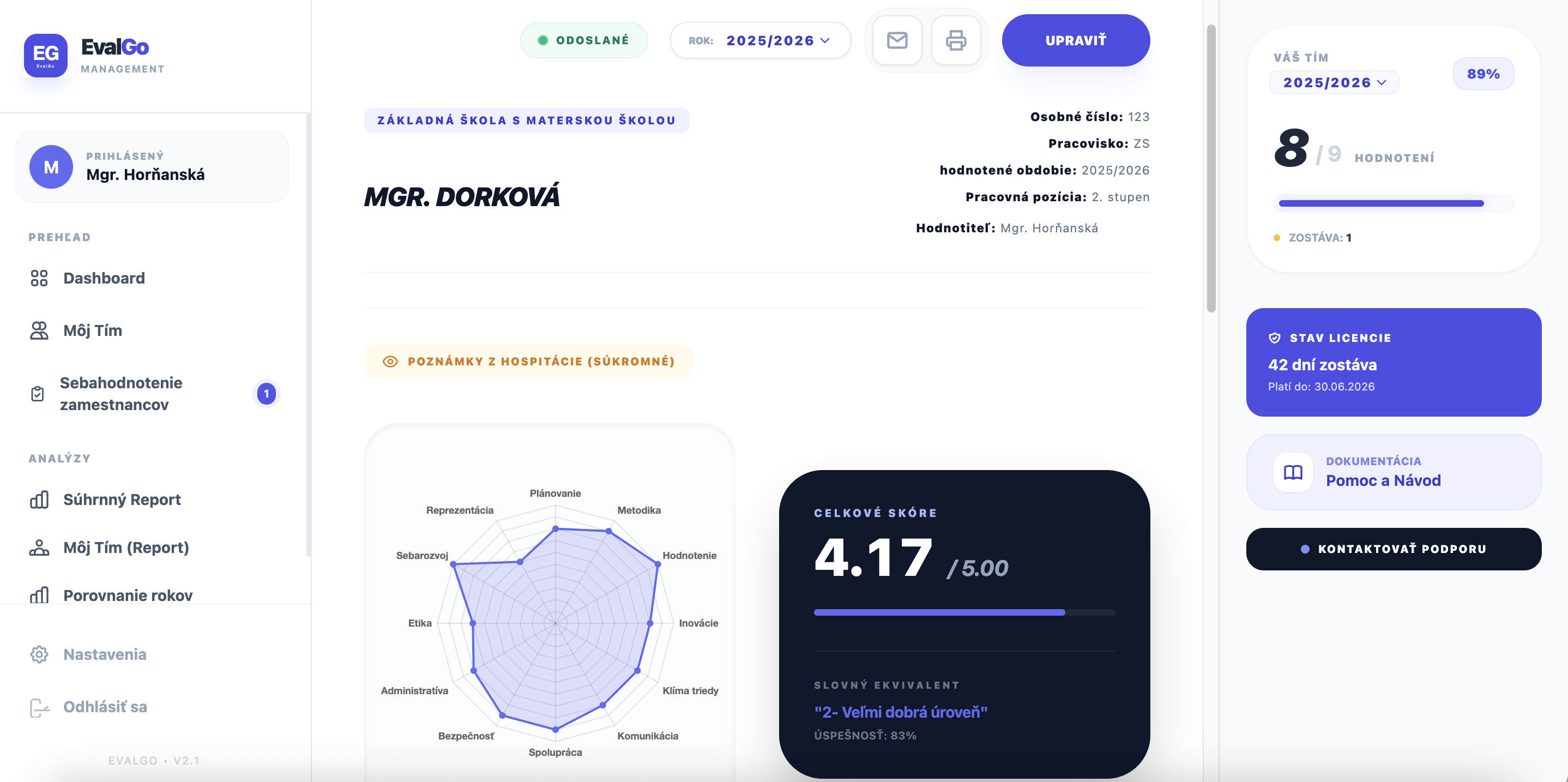Click the book icon in Dokumentácia card

click(x=1293, y=472)
